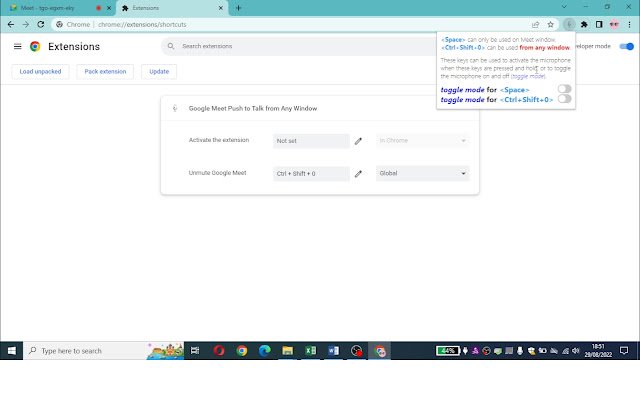Click the share page icon in address bar
Image resolution: width=640 pixels, height=400 pixels.
[x=536, y=24]
